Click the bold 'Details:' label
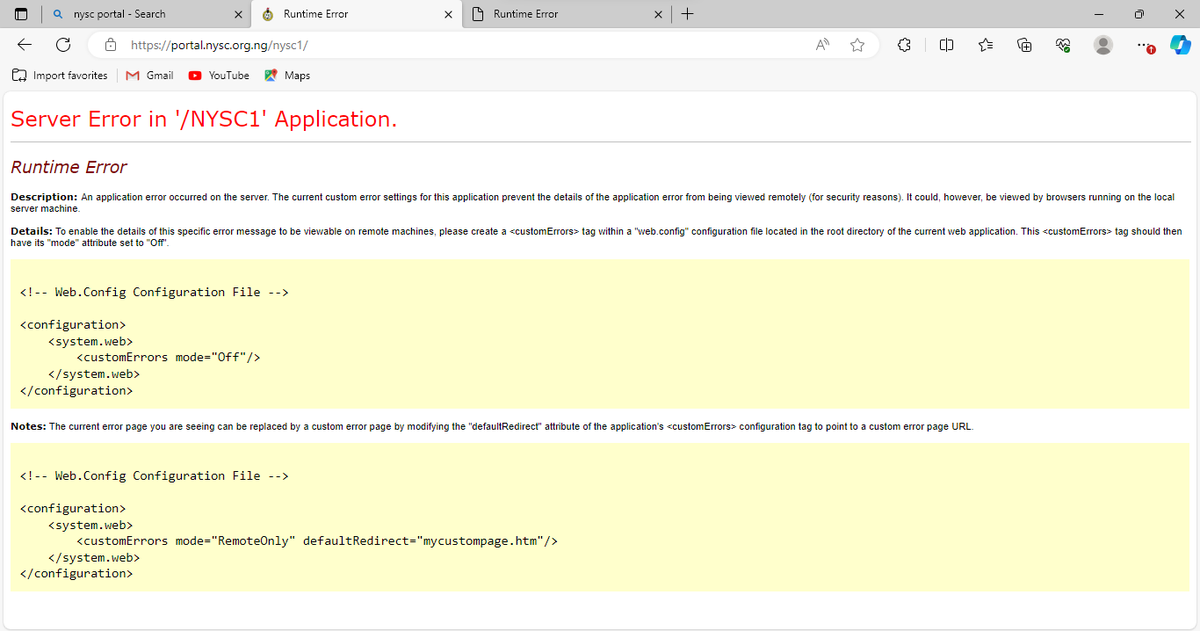 31,231
